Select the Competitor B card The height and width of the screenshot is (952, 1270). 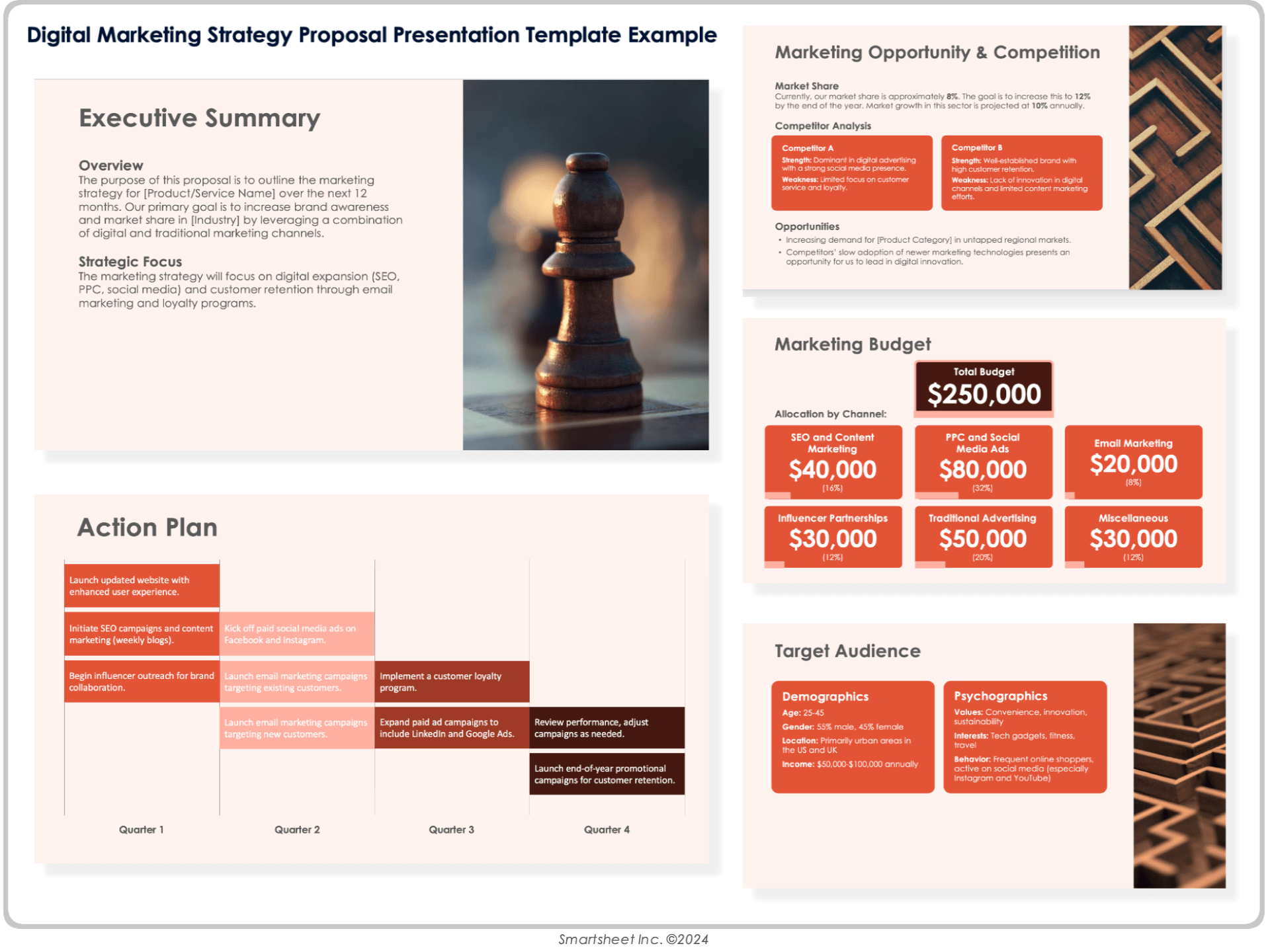(1022, 173)
